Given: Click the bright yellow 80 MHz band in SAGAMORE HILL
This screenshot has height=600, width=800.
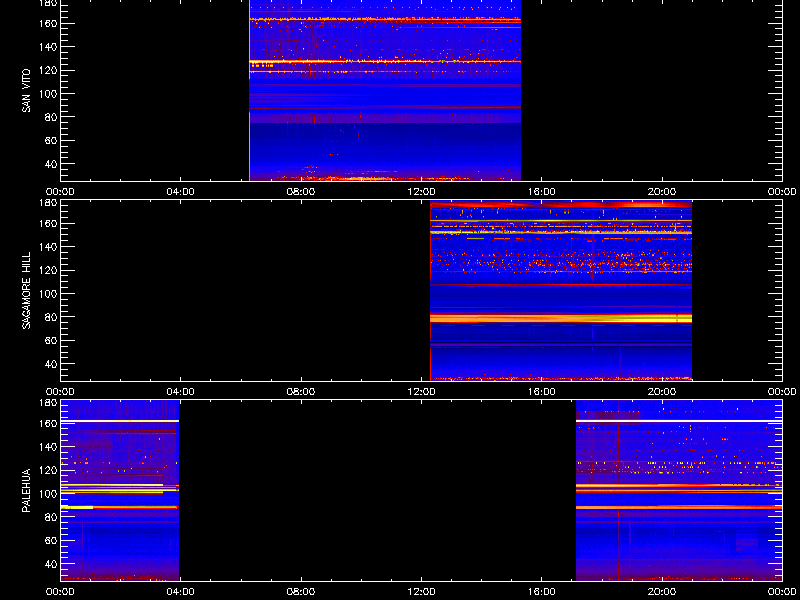Looking at the screenshot, I should [561, 318].
